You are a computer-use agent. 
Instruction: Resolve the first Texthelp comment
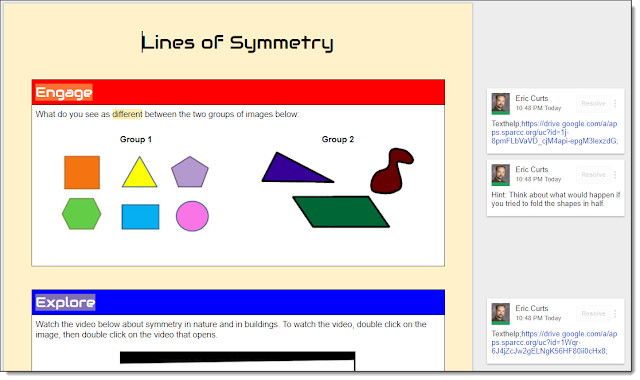593,104
